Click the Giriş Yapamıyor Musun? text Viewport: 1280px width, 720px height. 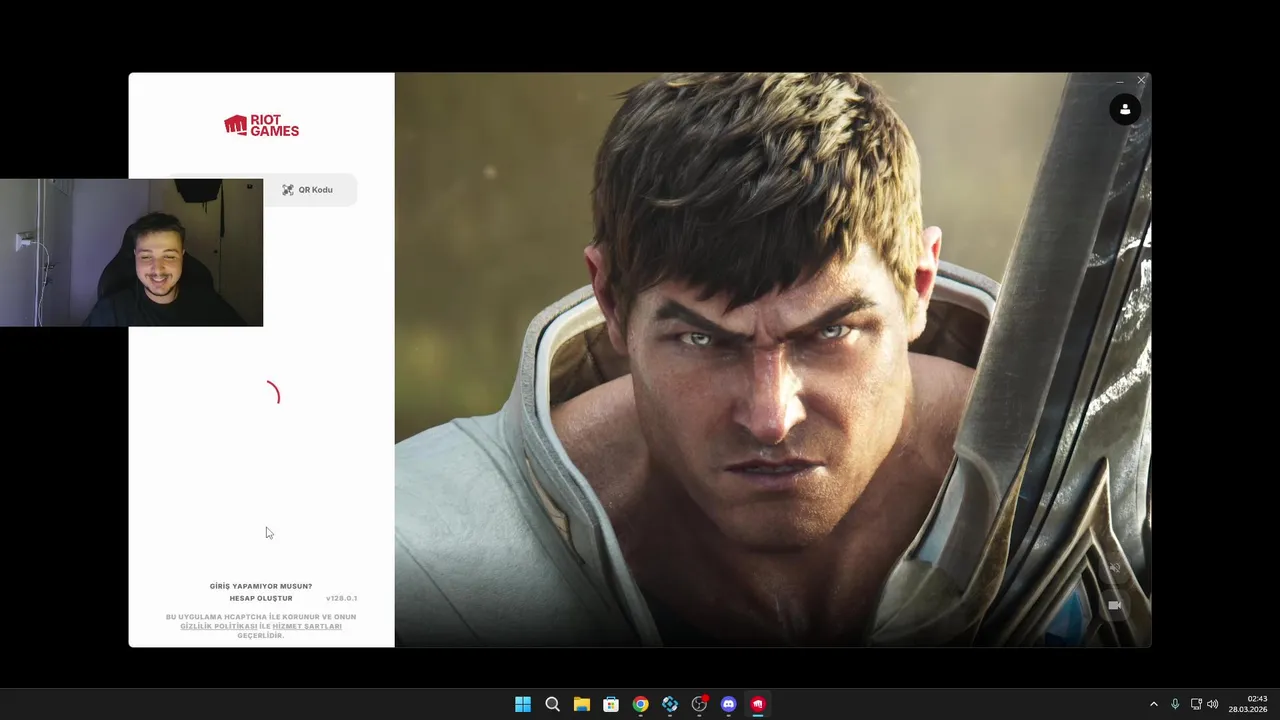[x=261, y=586]
